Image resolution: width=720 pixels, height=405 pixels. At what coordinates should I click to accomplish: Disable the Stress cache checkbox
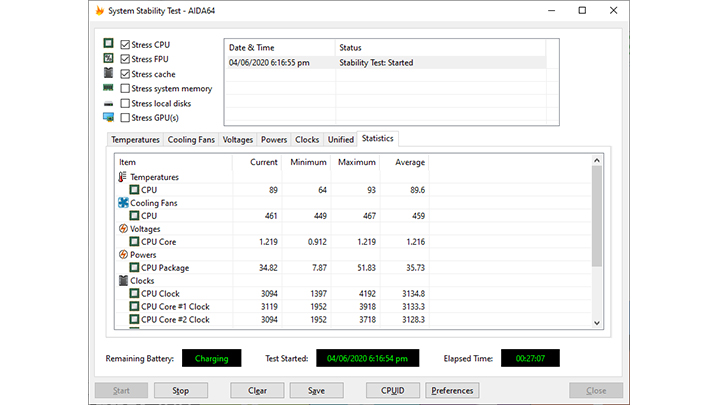pyautogui.click(x=125, y=74)
